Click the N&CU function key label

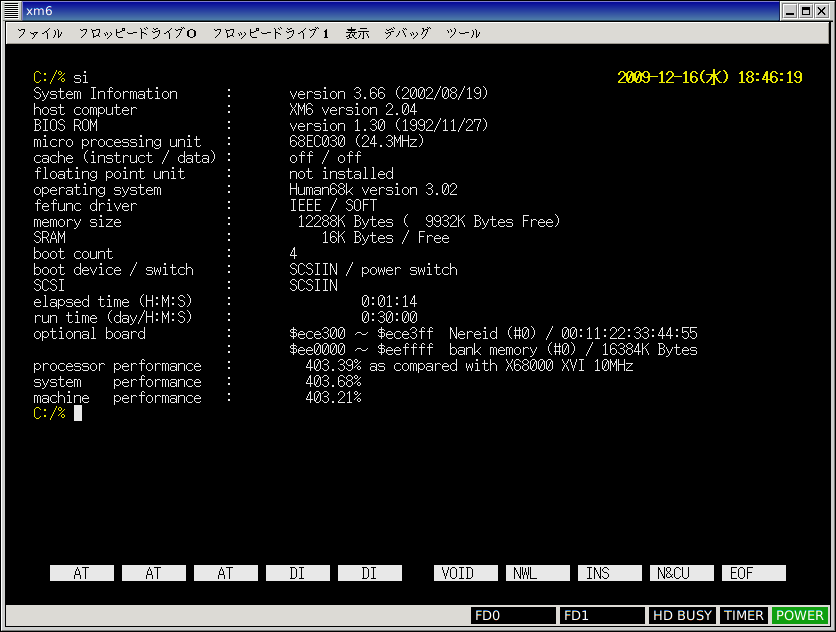tap(681, 573)
